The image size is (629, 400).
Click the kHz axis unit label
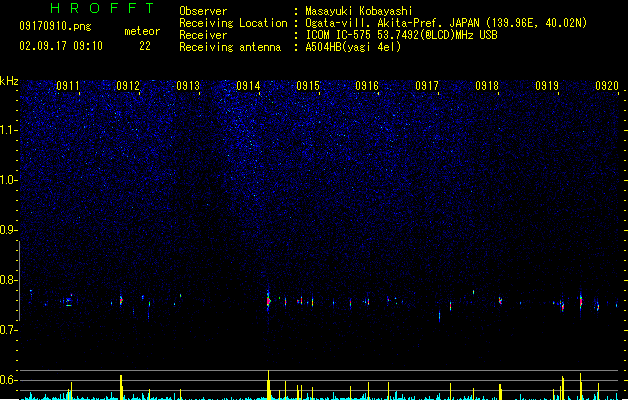(9, 81)
